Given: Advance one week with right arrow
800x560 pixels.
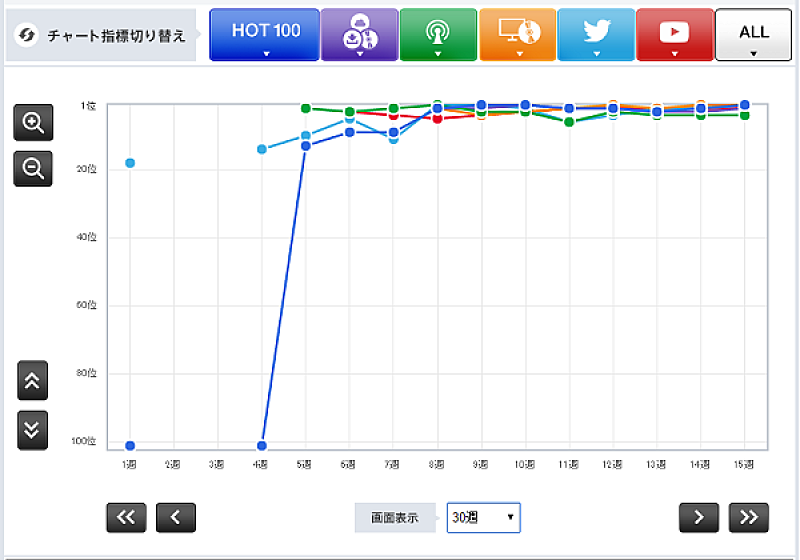Looking at the screenshot, I should point(699,517).
